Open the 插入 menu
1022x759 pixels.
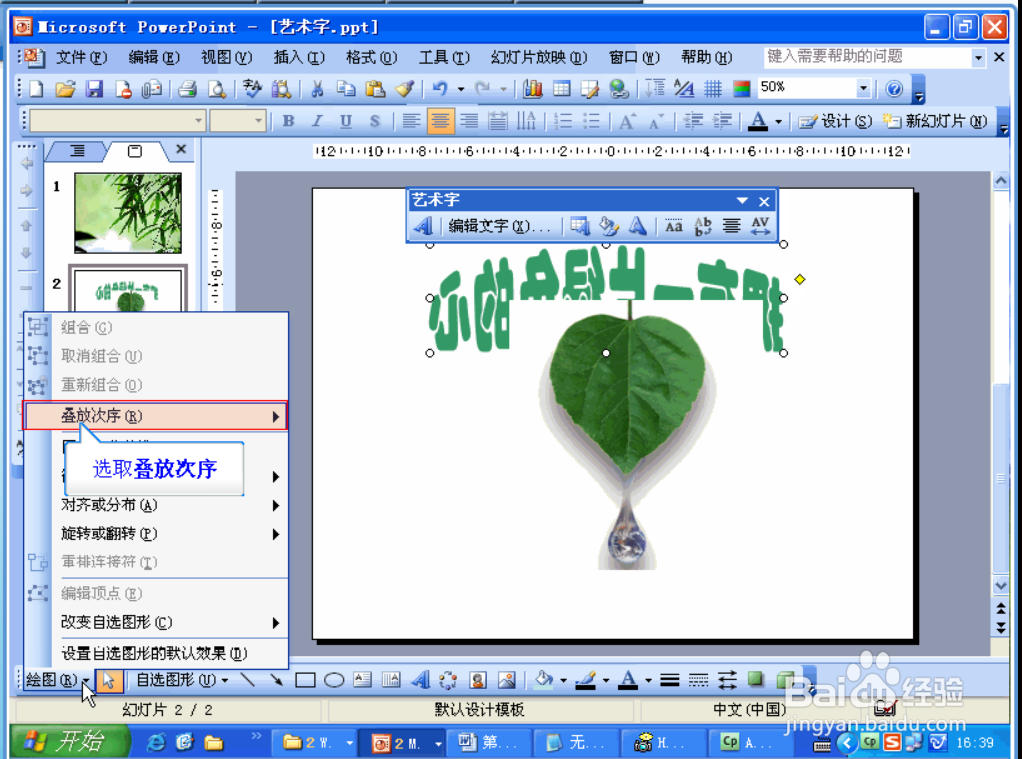pyautogui.click(x=299, y=57)
